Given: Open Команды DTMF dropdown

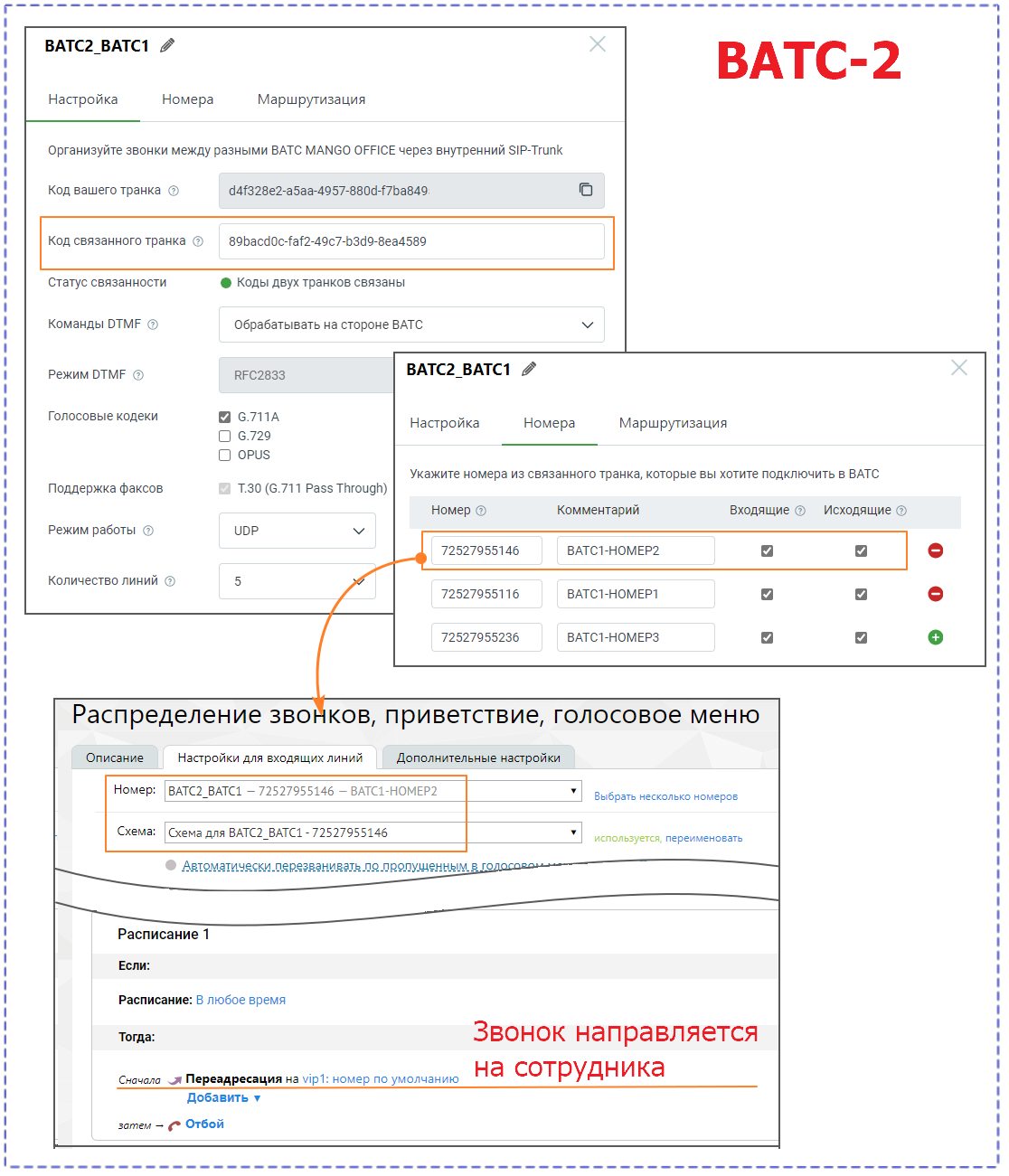Looking at the screenshot, I should [x=411, y=325].
